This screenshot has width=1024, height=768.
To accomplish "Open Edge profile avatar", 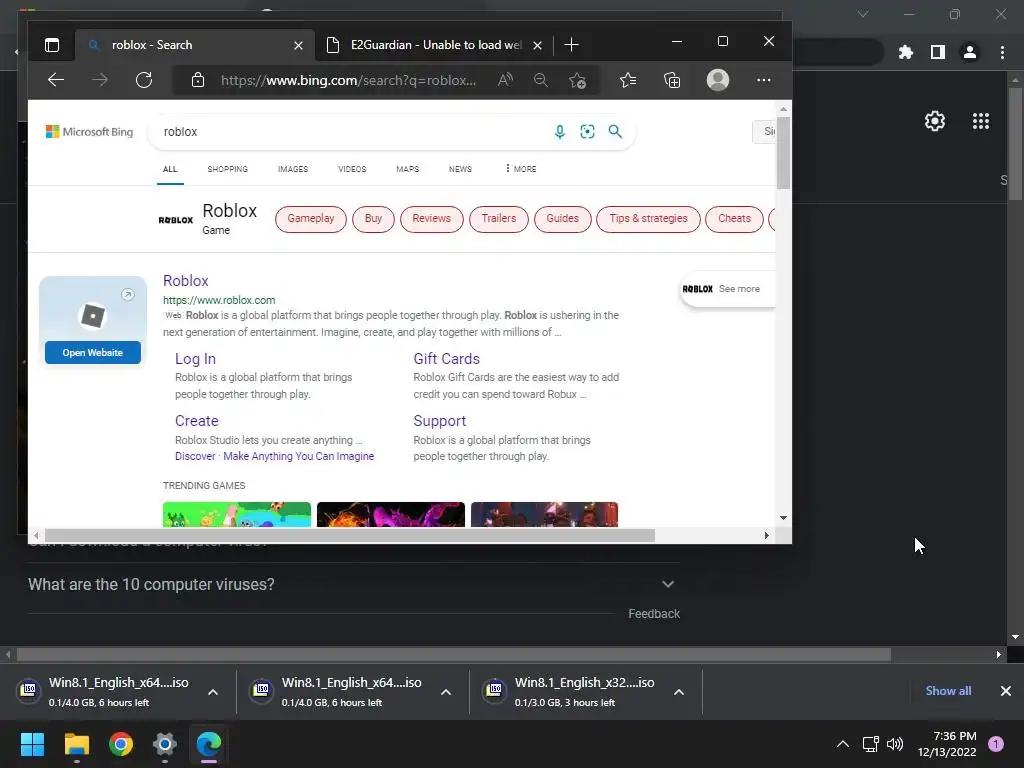I will [x=718, y=80].
